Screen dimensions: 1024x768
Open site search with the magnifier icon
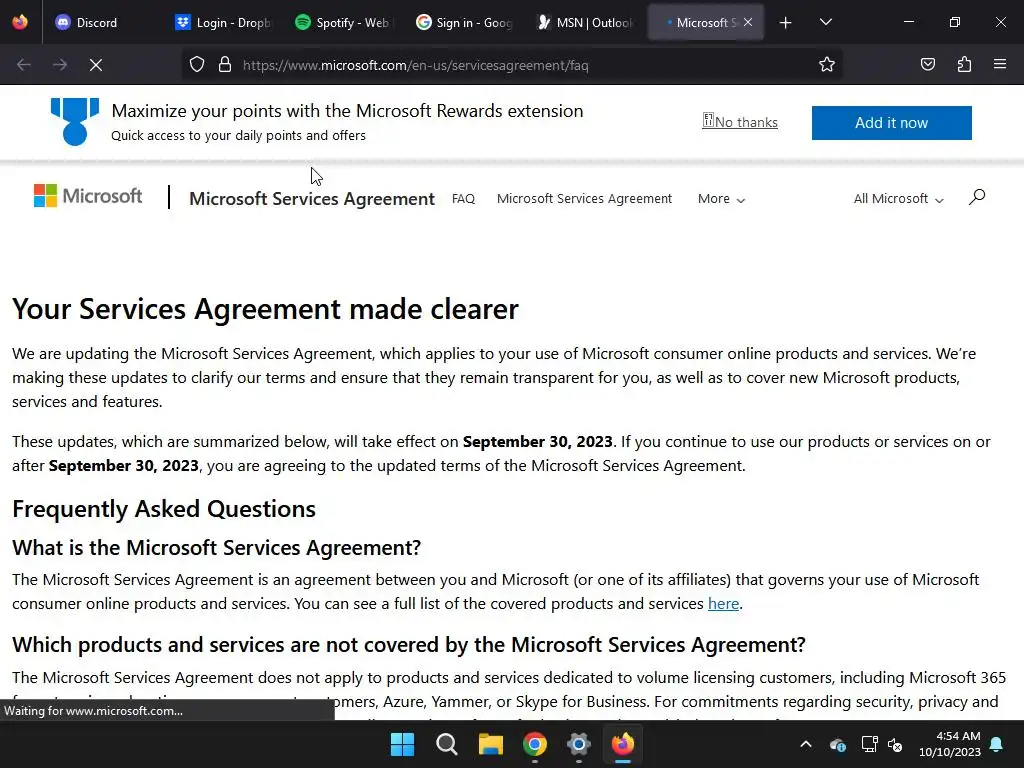(x=976, y=197)
